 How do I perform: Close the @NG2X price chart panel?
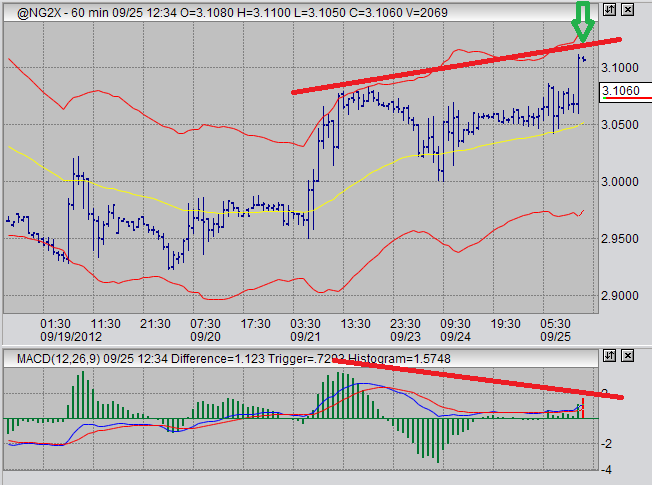point(627,10)
